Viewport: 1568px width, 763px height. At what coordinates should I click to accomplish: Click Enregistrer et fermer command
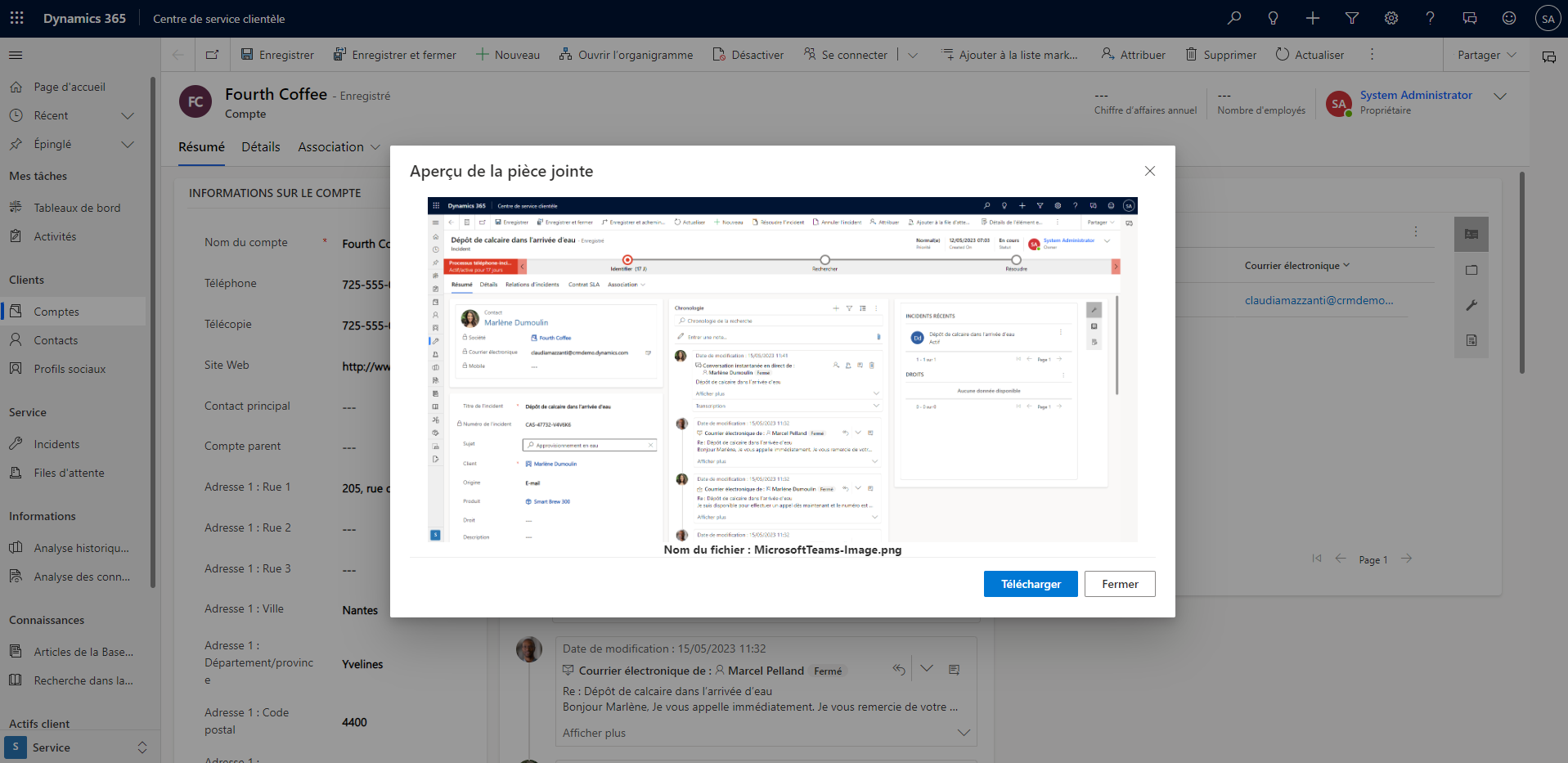pos(395,55)
